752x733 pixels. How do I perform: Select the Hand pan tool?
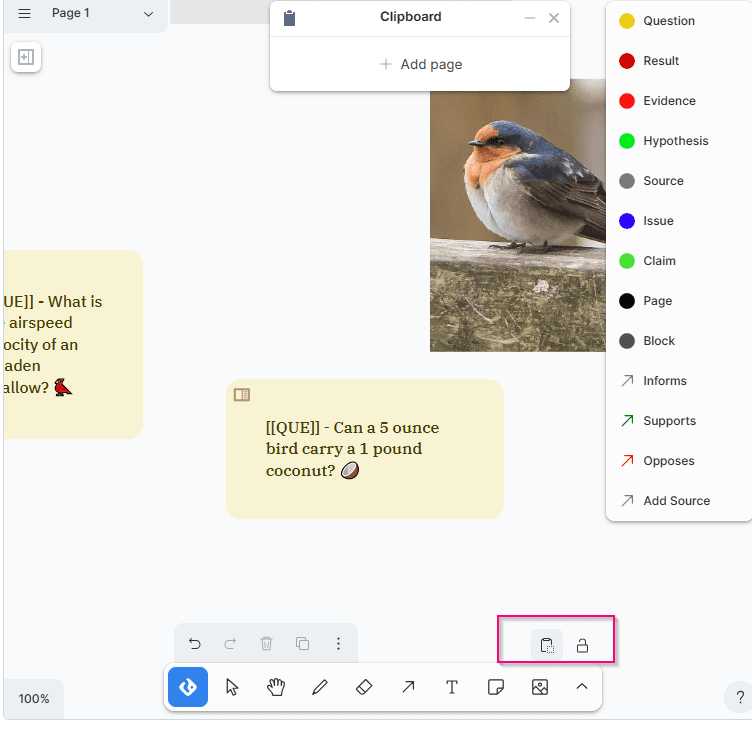pyautogui.click(x=276, y=687)
